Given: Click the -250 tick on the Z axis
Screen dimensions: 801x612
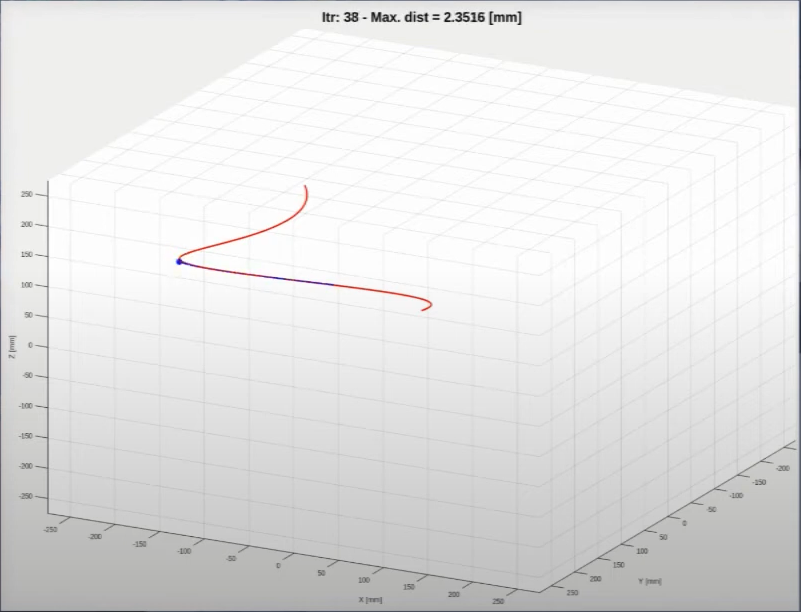Looking at the screenshot, I should tap(24, 497).
